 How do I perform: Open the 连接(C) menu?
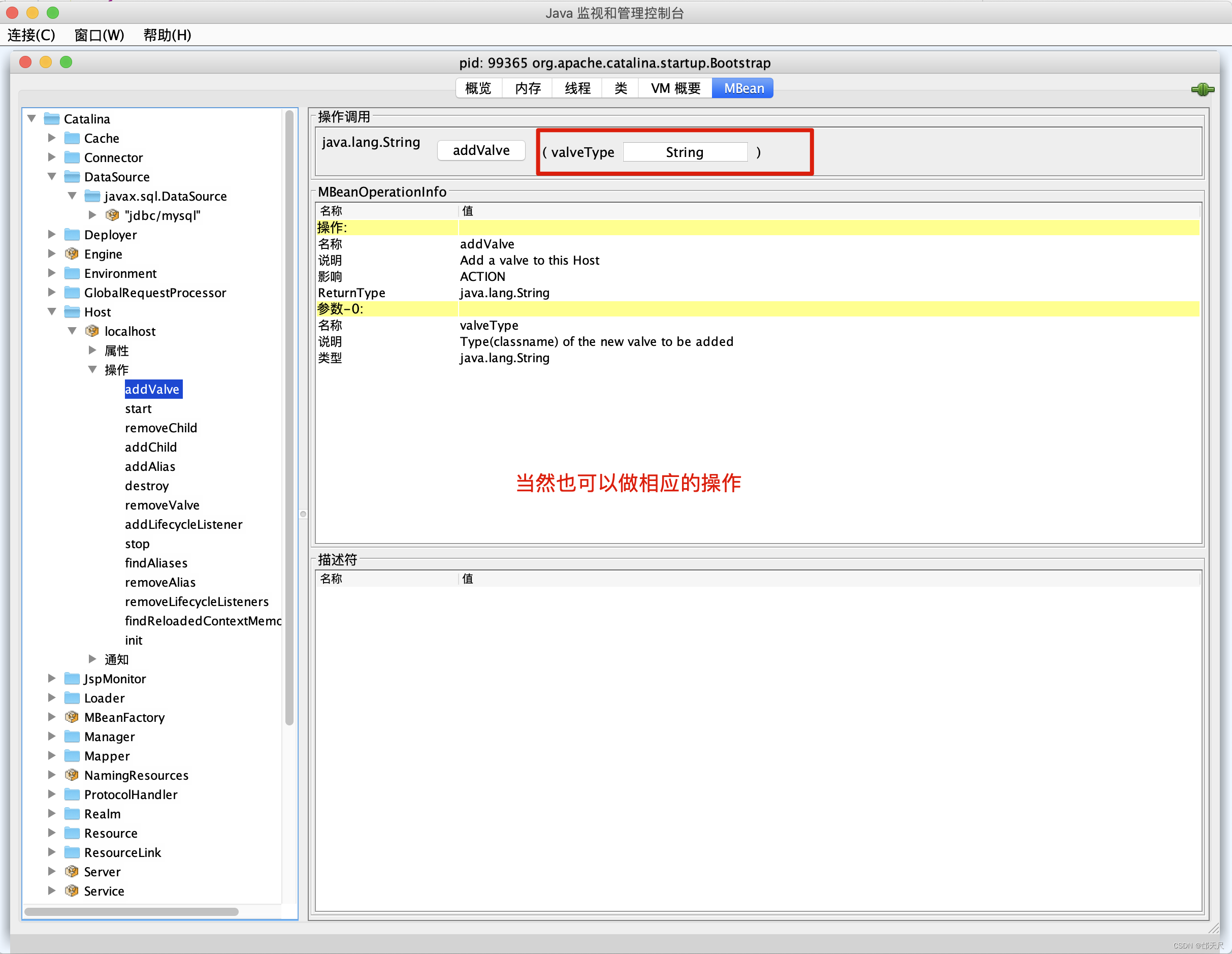[x=31, y=35]
